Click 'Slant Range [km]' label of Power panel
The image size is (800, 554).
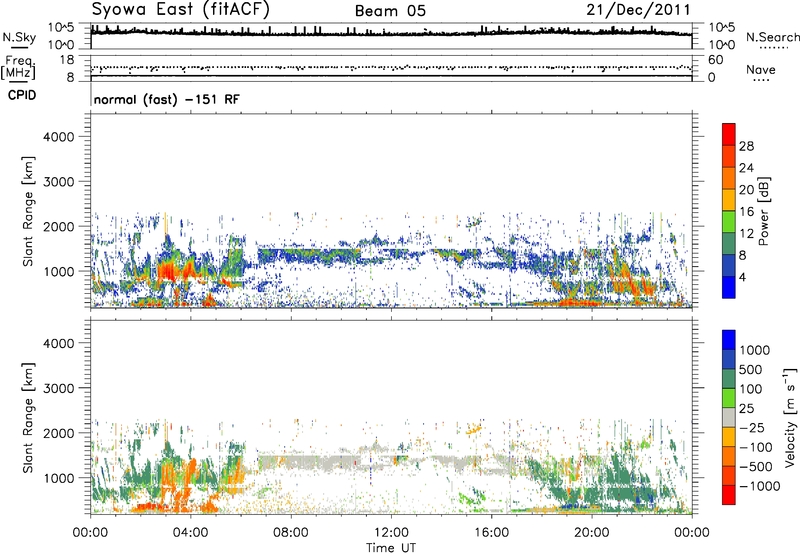(28, 211)
